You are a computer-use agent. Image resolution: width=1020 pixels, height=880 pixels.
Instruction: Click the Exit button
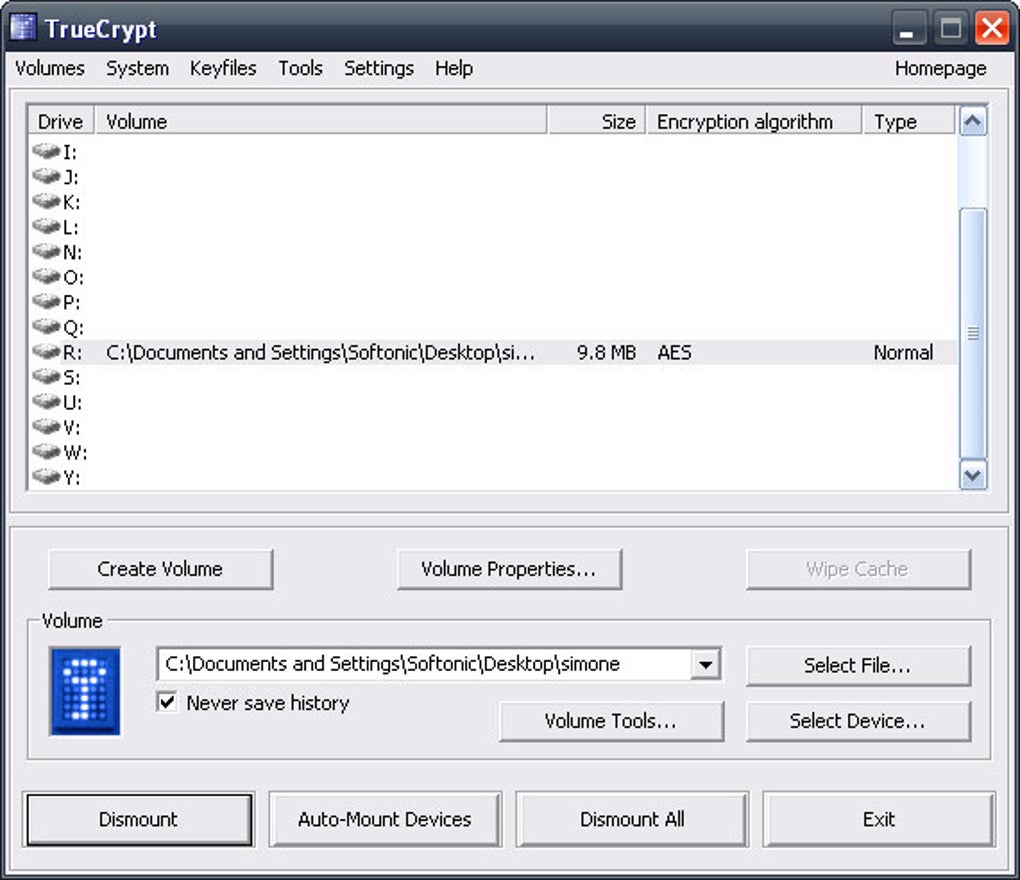[x=879, y=819]
